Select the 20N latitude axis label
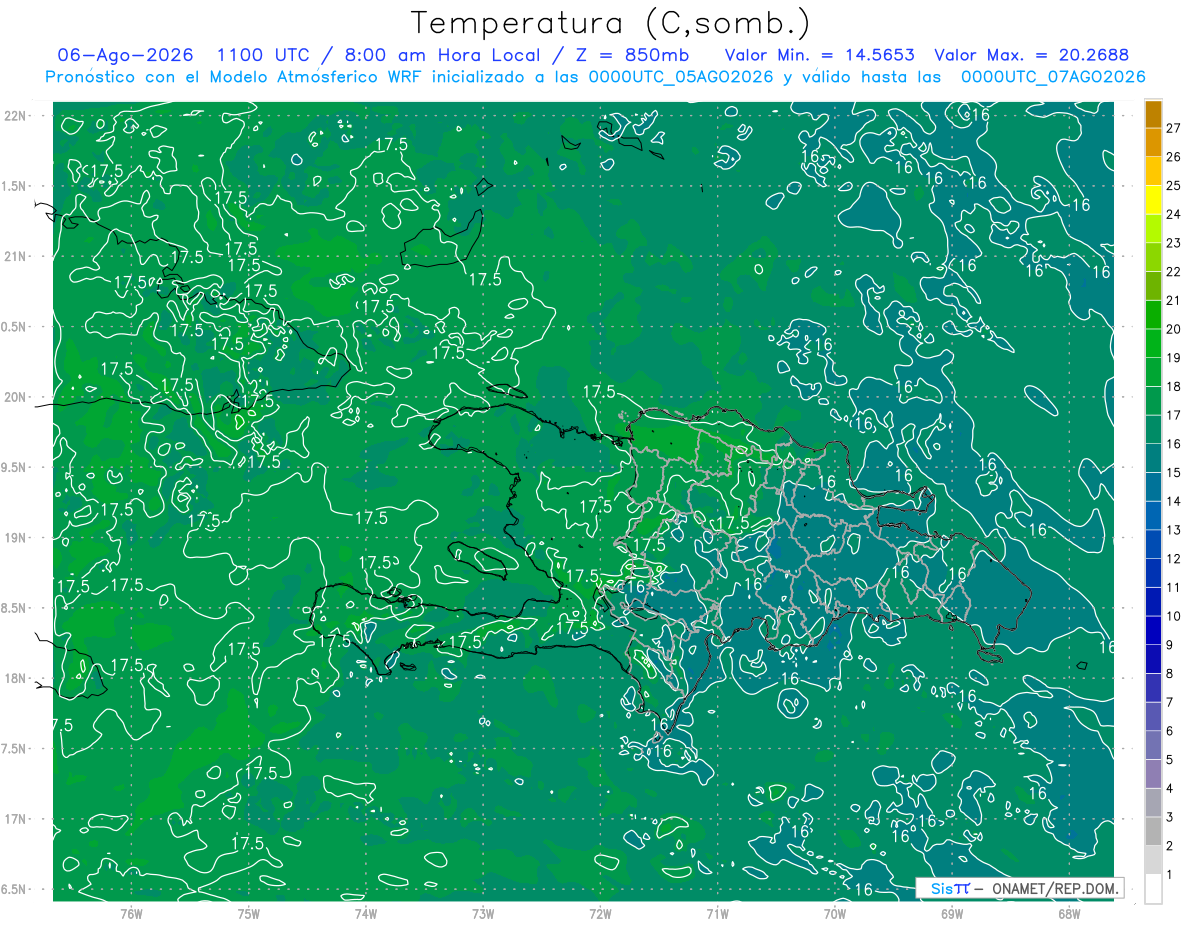Image resolution: width=1200 pixels, height=927 pixels. [x=15, y=397]
